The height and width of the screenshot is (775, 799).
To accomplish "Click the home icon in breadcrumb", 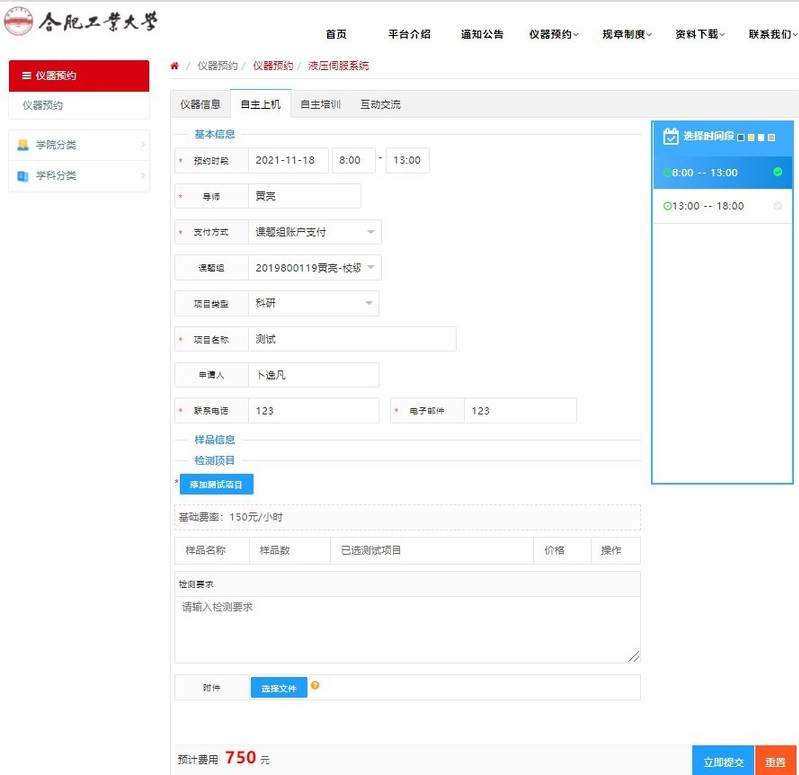I will click(175, 66).
